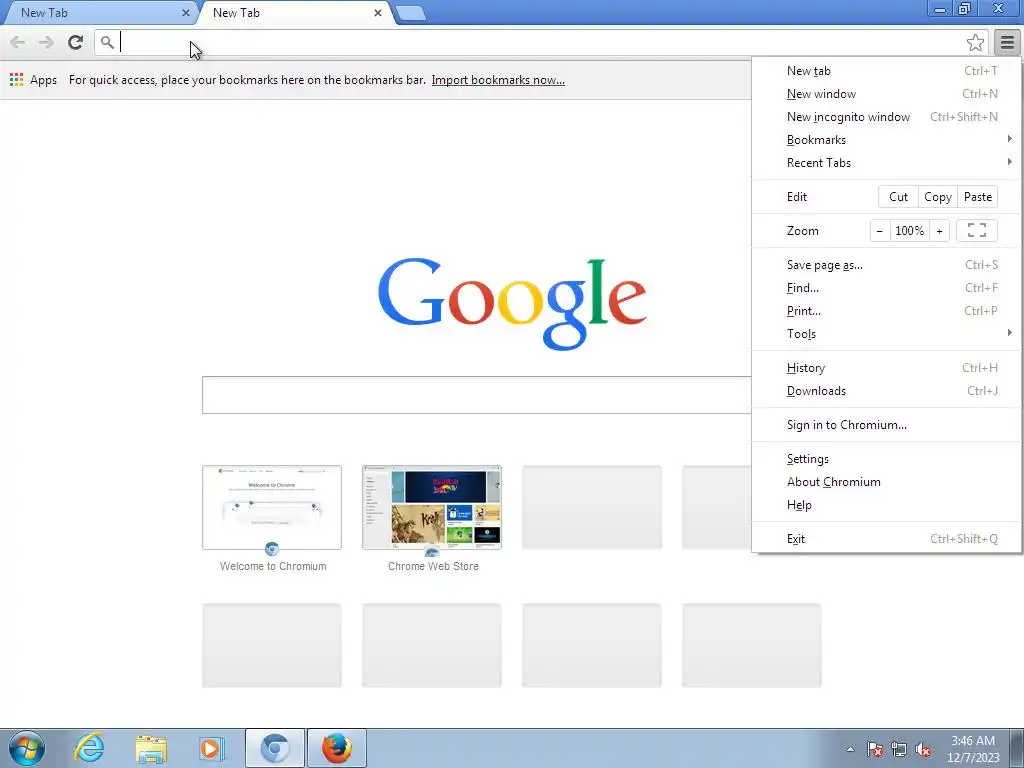
Task: Choose New window from the menu
Action: [887, 94]
